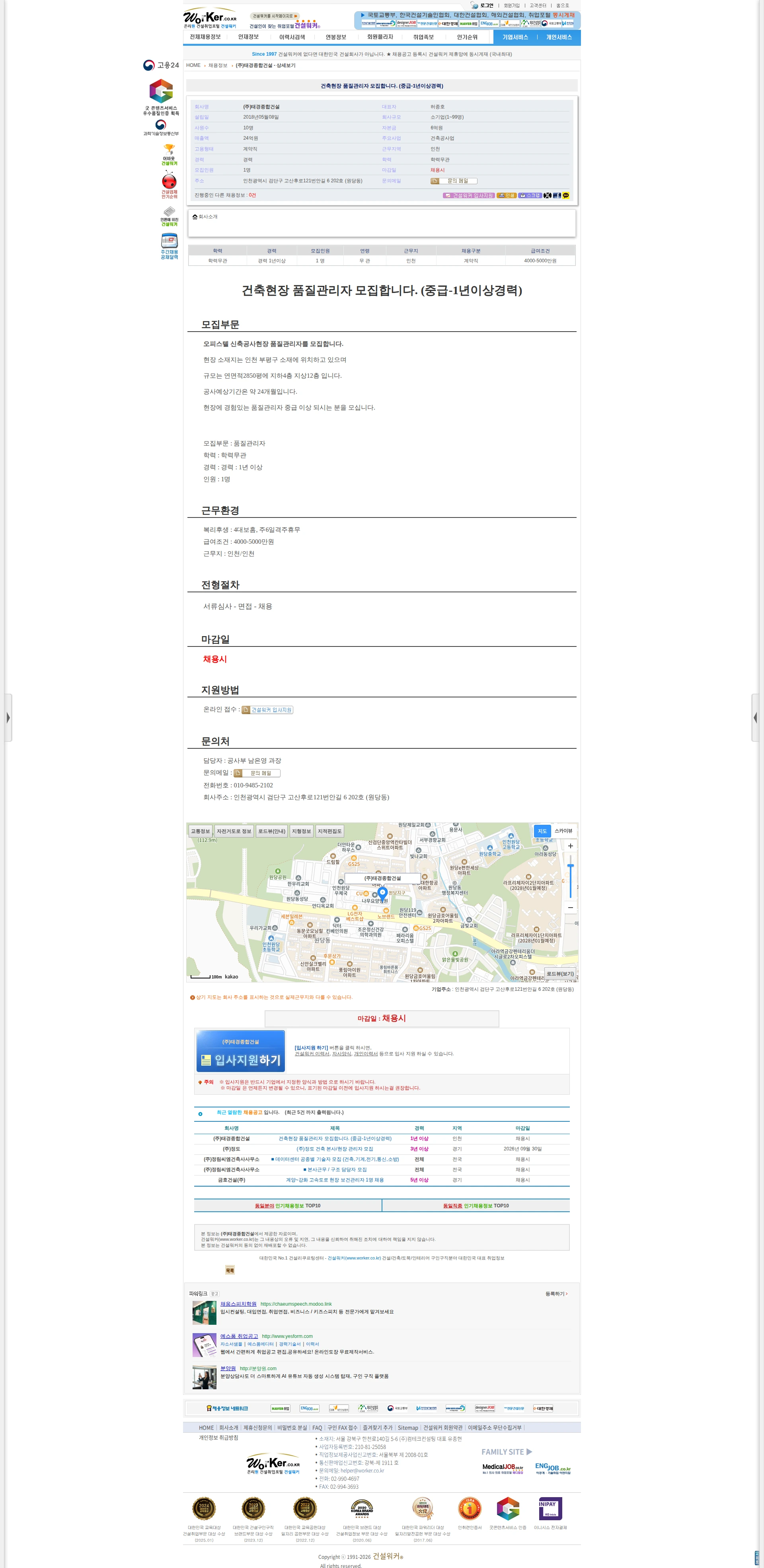
Task: Click the 목록 list button
Action: coord(230,1270)
